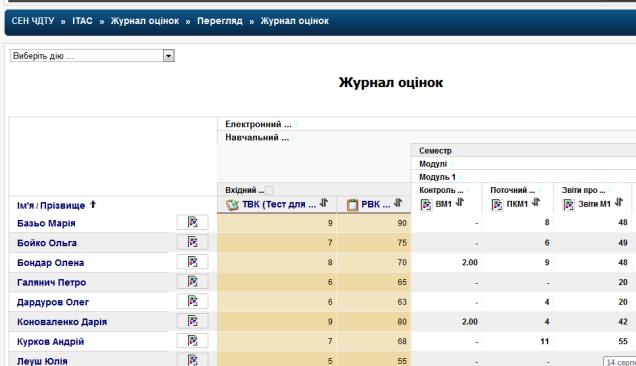Open grade report icon for Бондар Олена
This screenshot has width=636, height=366.
(193, 262)
